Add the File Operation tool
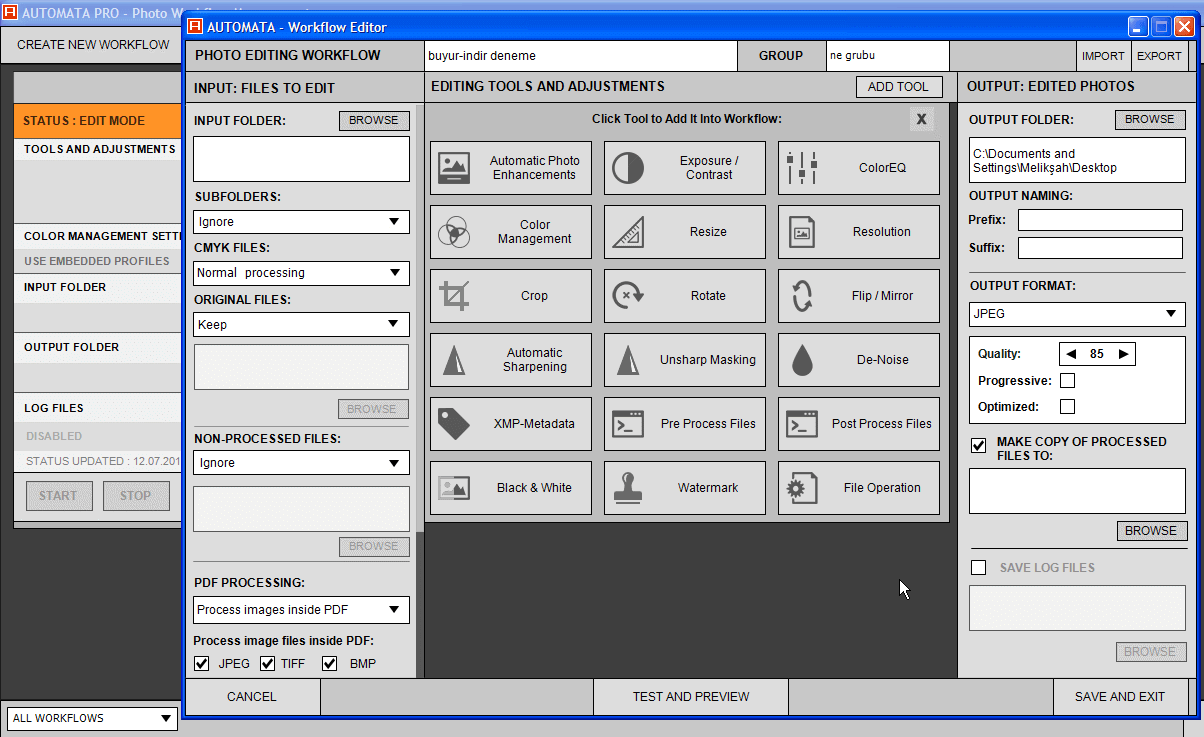Screen dimensions: 1204x737 859,488
